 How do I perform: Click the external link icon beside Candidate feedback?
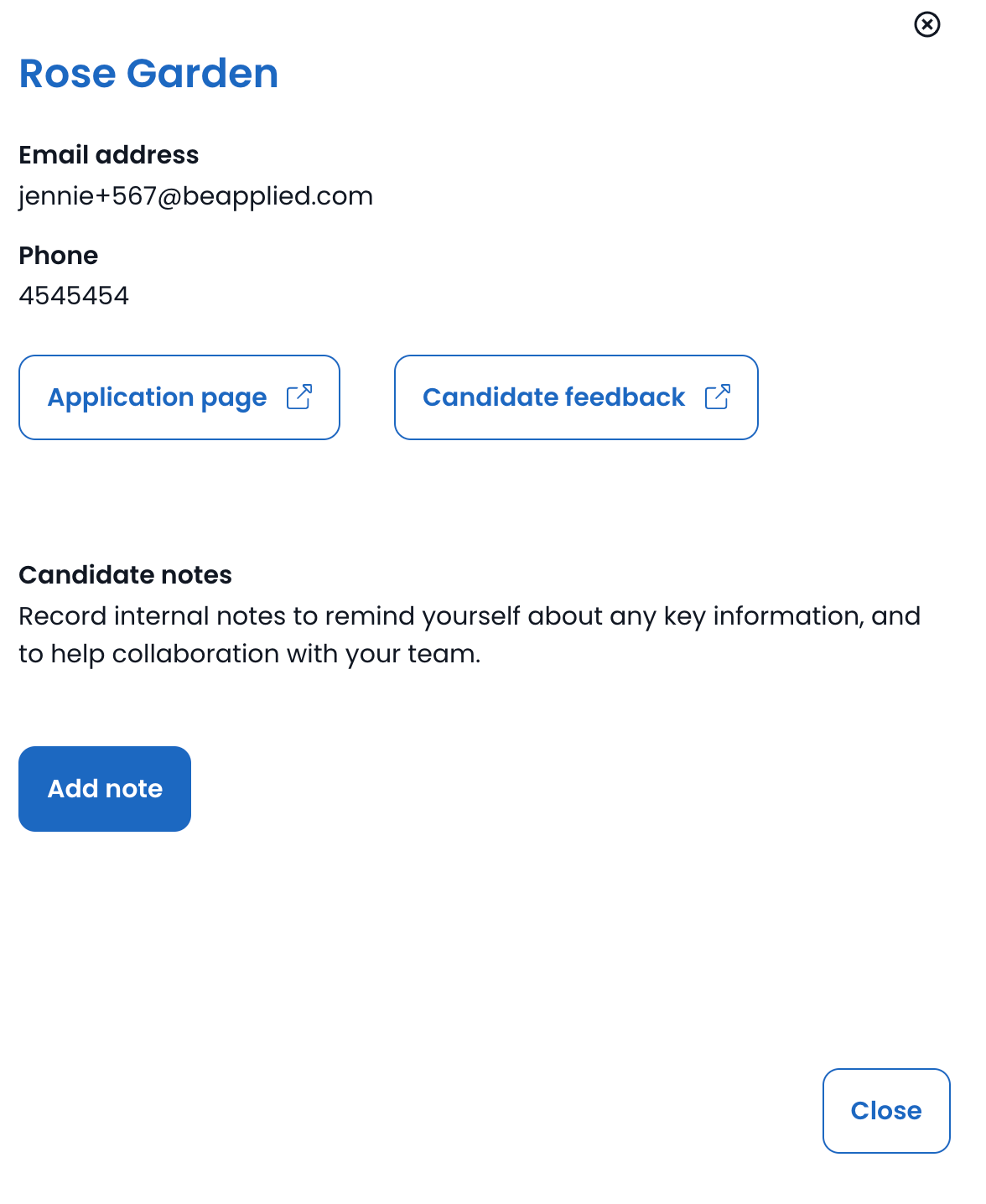click(x=718, y=397)
